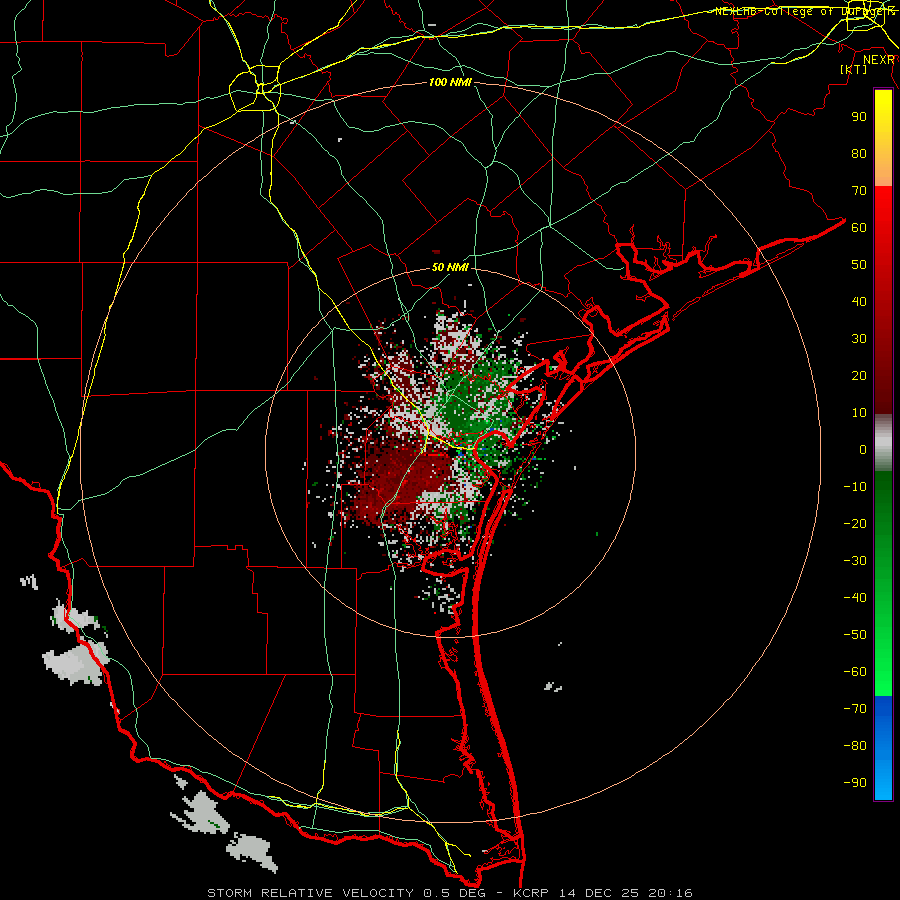Image resolution: width=900 pixels, height=900 pixels.
Task: Select the "-40" value on the velocity scale
Action: 855,598
